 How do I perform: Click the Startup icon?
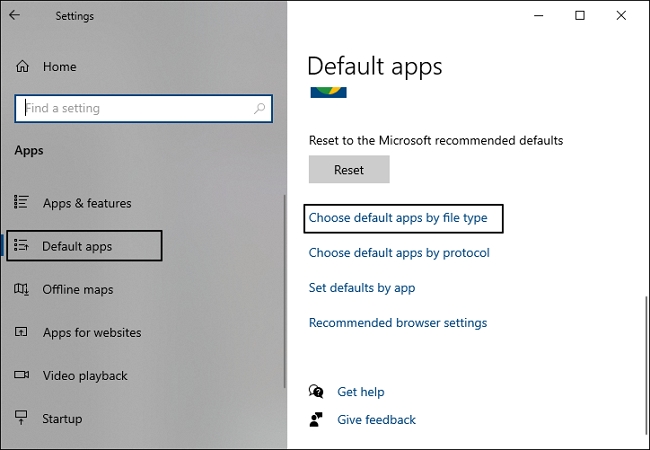(21, 418)
